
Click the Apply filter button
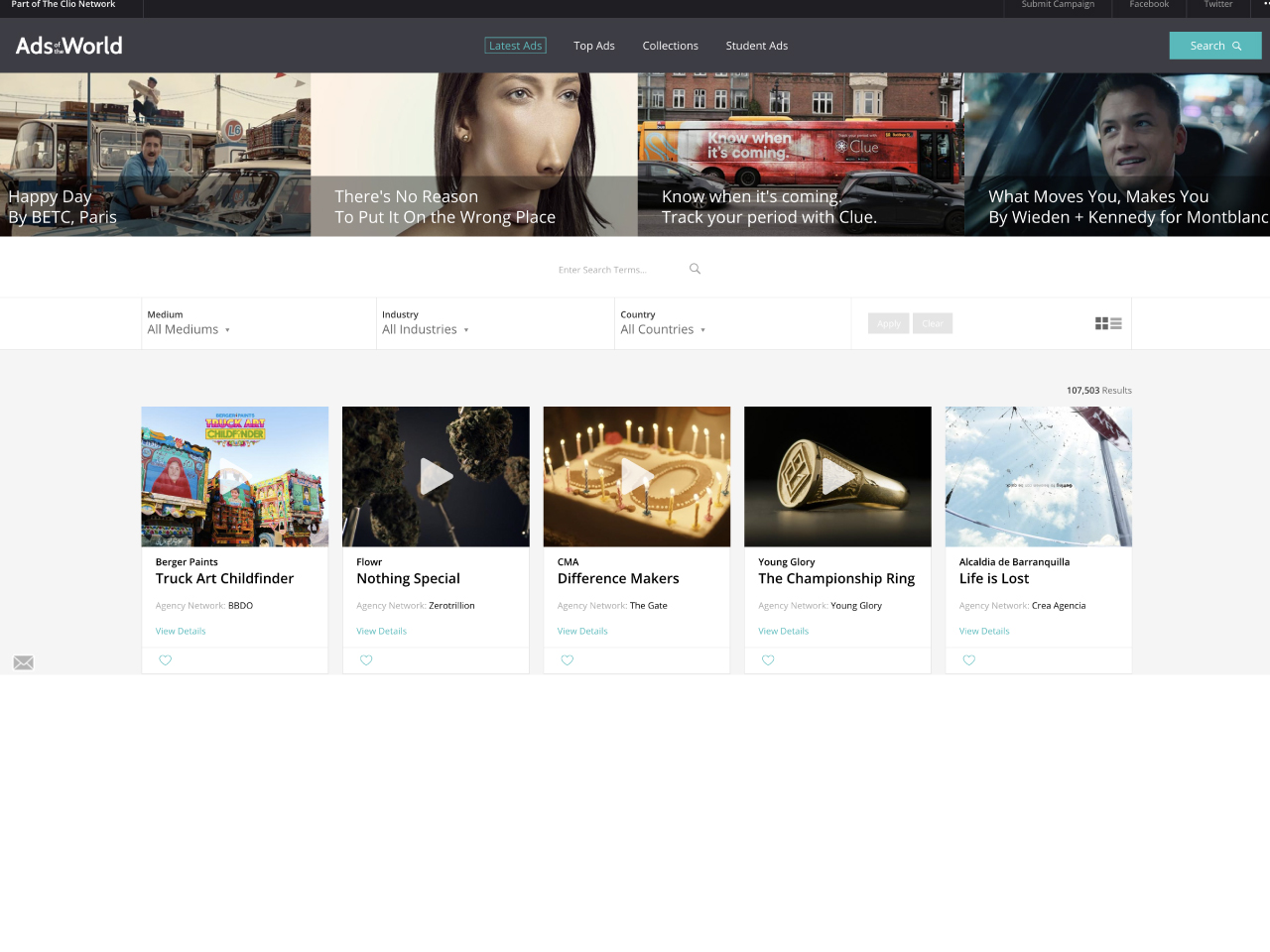[889, 323]
